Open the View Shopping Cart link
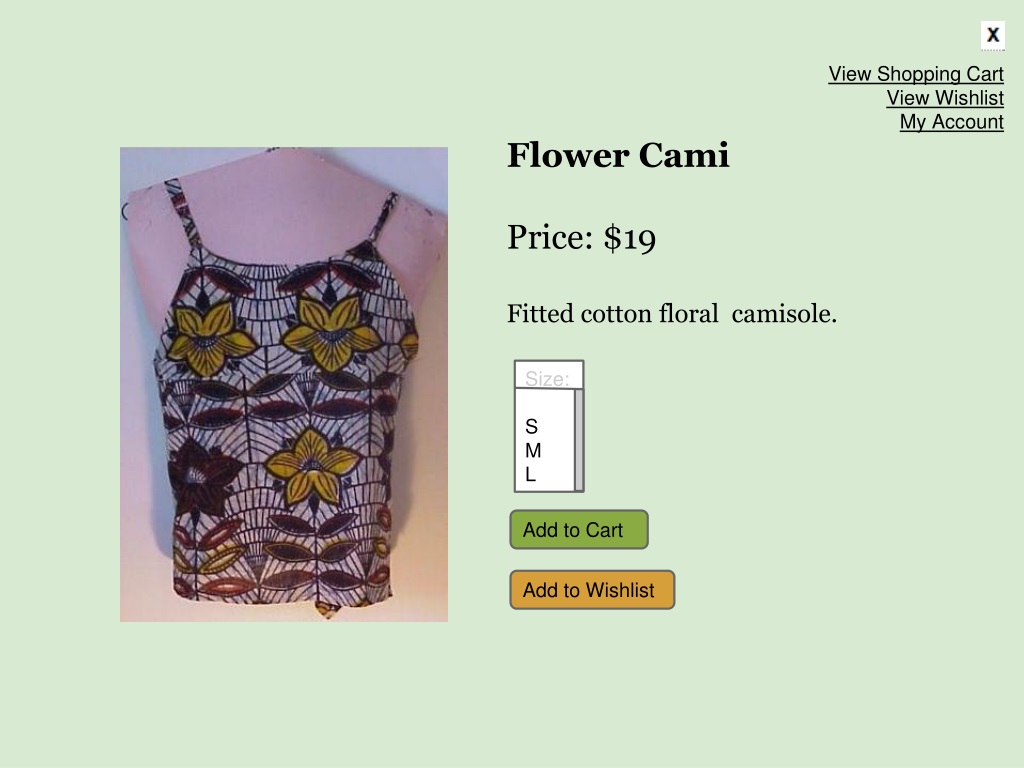 click(x=916, y=74)
